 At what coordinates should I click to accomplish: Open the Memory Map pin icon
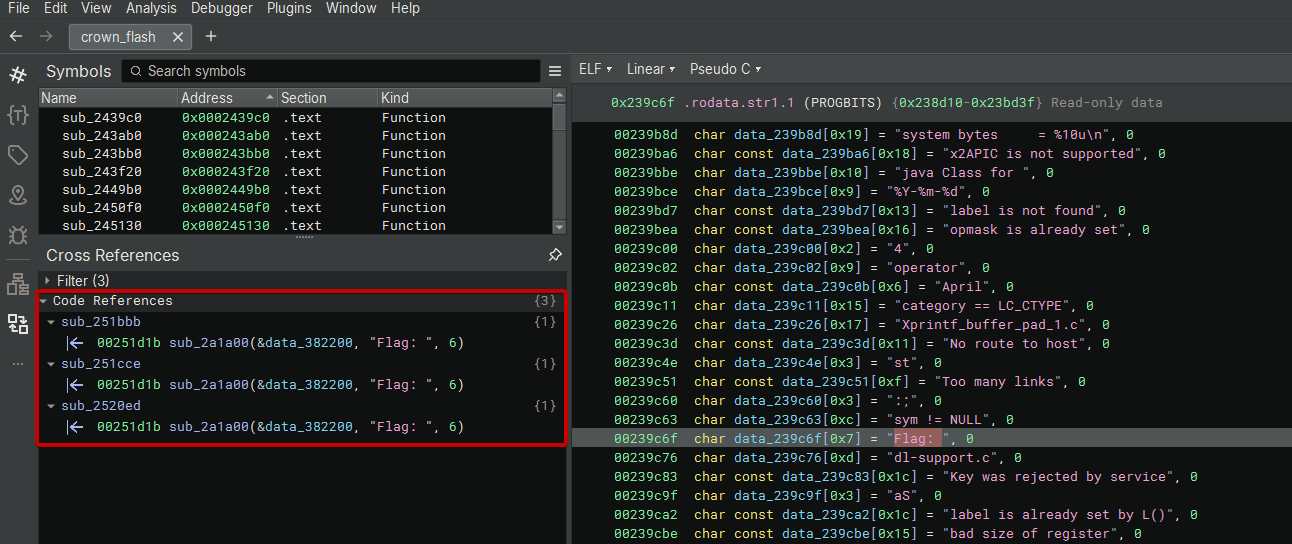pos(17,195)
